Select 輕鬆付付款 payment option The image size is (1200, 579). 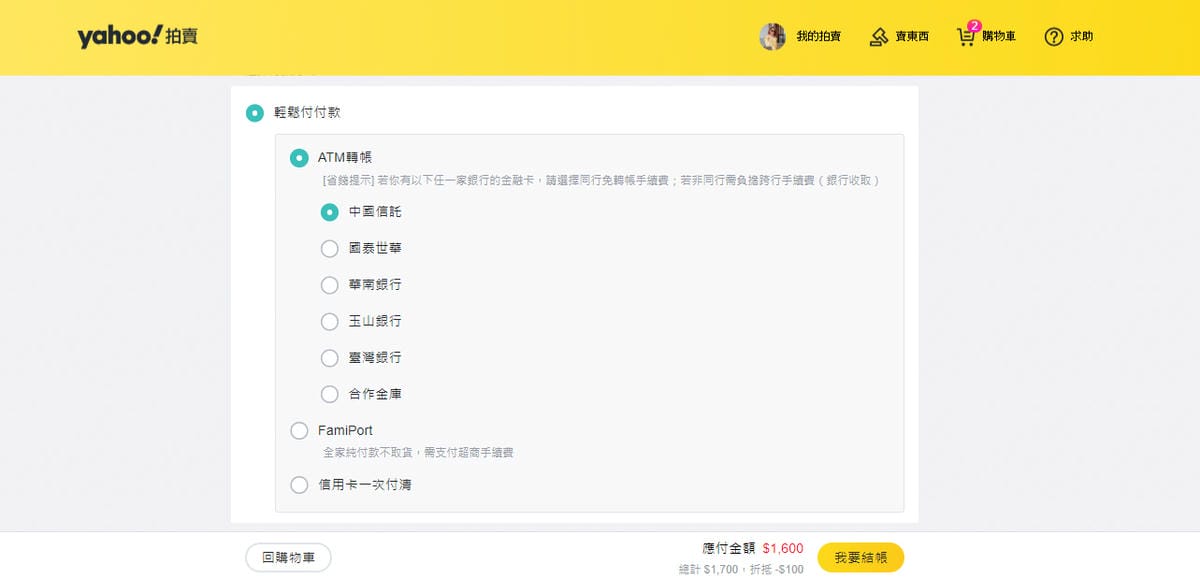coord(255,112)
